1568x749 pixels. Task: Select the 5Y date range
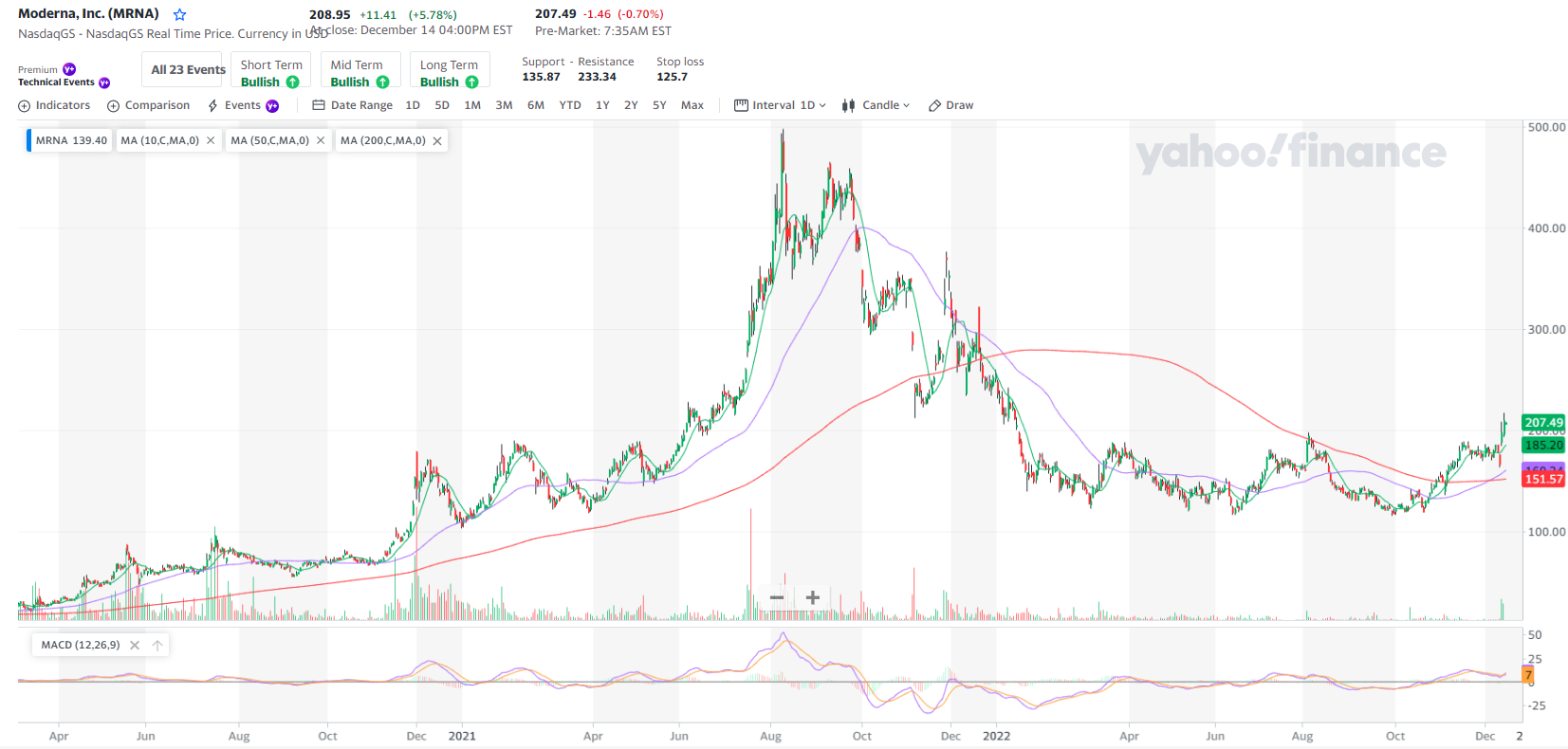point(659,105)
